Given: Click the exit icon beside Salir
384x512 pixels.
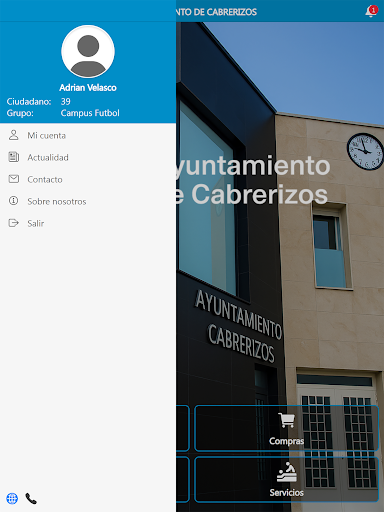Looking at the screenshot, I should point(13,223).
